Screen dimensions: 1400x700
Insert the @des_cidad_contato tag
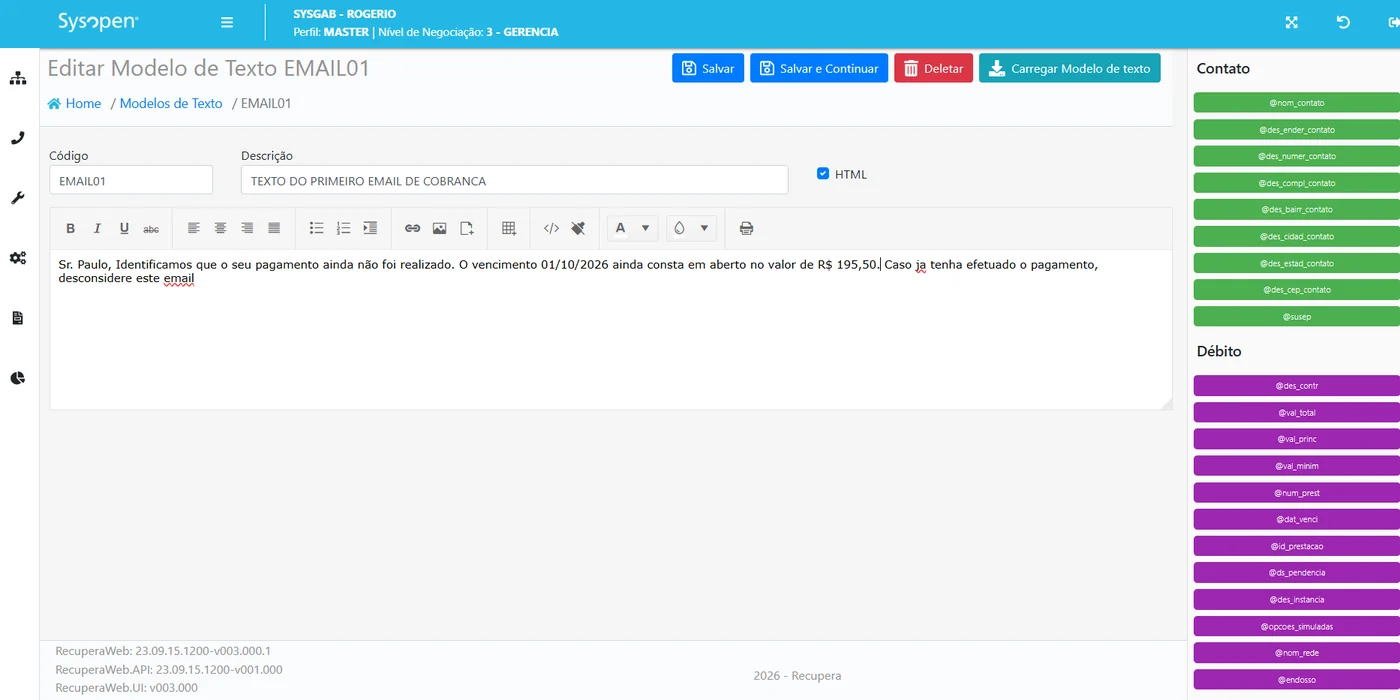[x=1296, y=236]
